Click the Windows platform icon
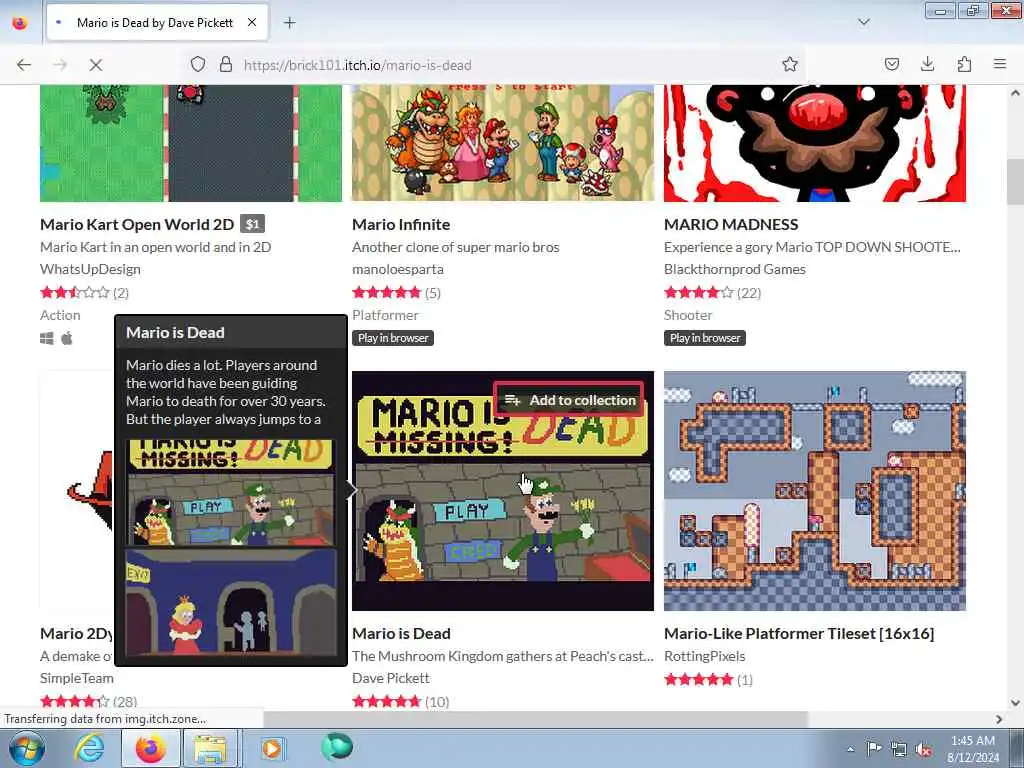The width and height of the screenshot is (1024, 768). [x=47, y=338]
